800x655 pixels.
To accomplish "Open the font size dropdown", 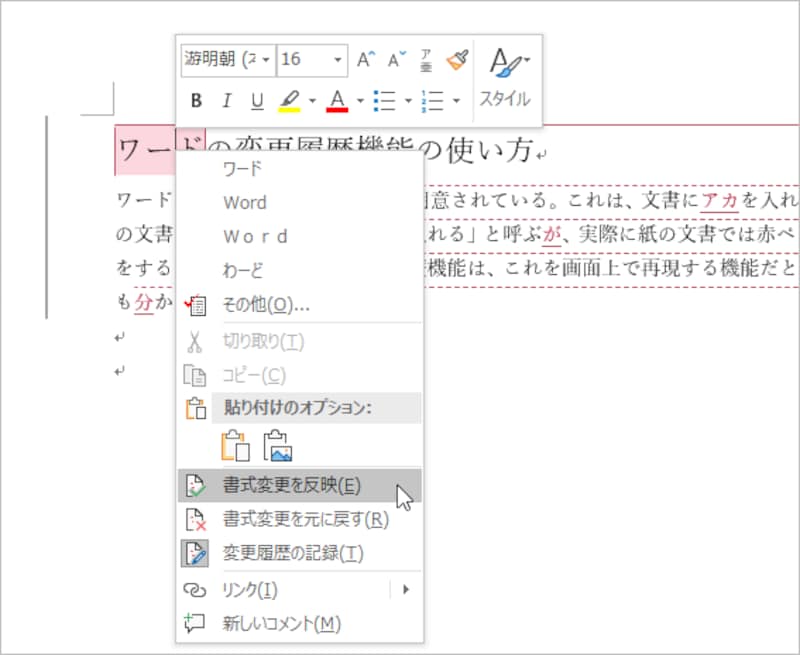I will pos(335,58).
